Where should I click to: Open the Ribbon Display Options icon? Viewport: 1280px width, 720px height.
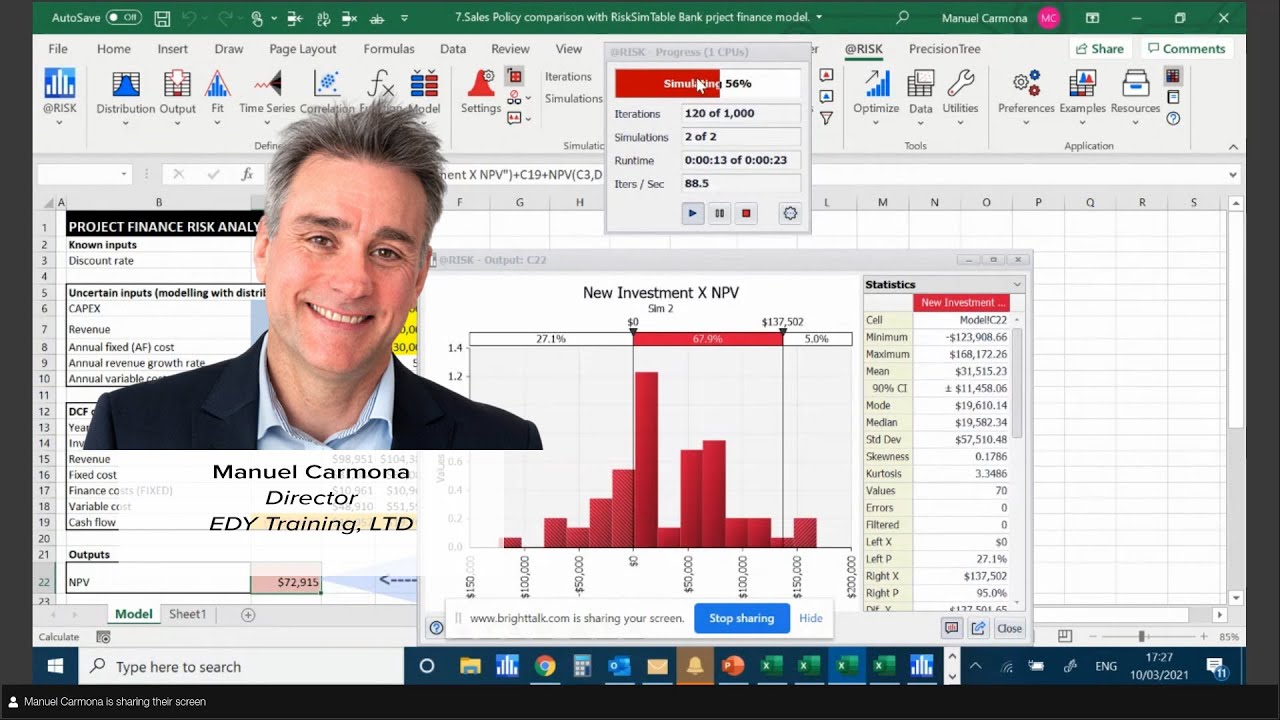point(1093,18)
